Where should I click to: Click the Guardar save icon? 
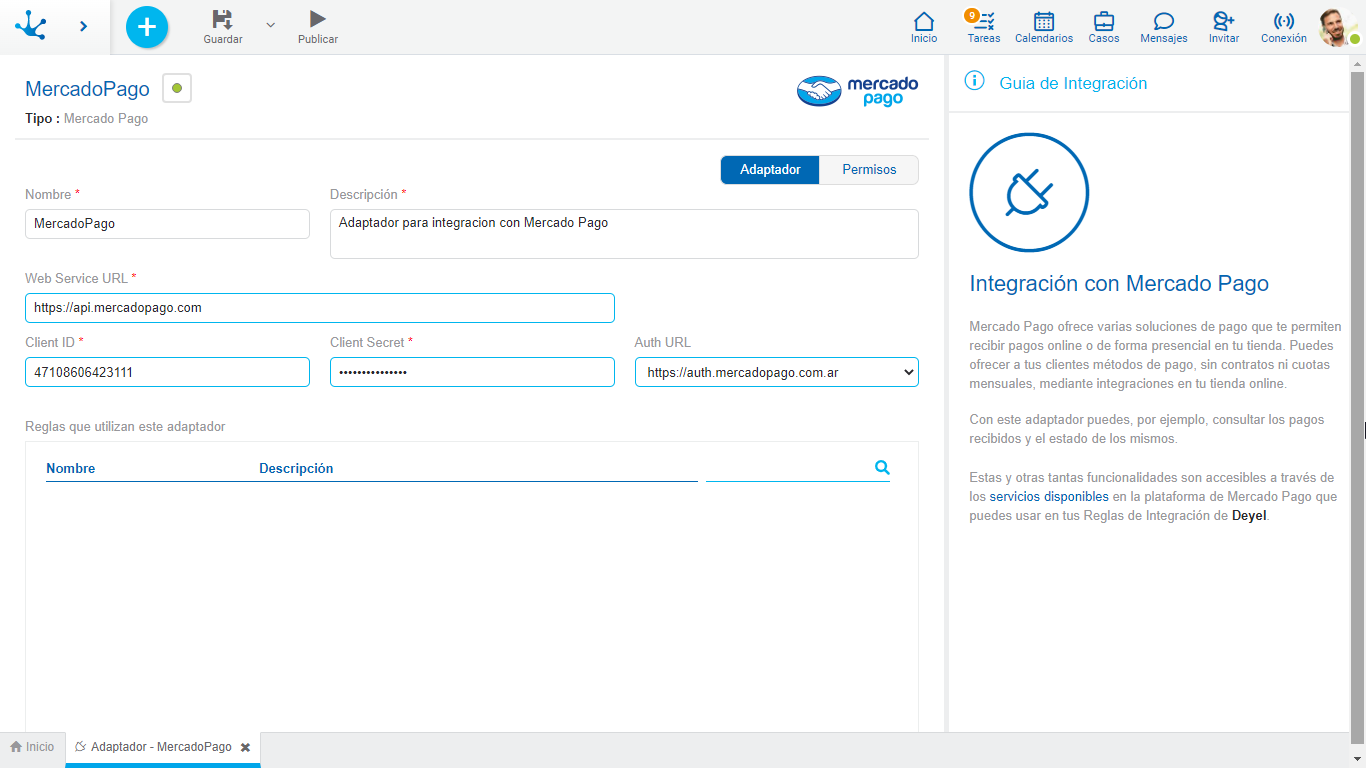click(223, 19)
